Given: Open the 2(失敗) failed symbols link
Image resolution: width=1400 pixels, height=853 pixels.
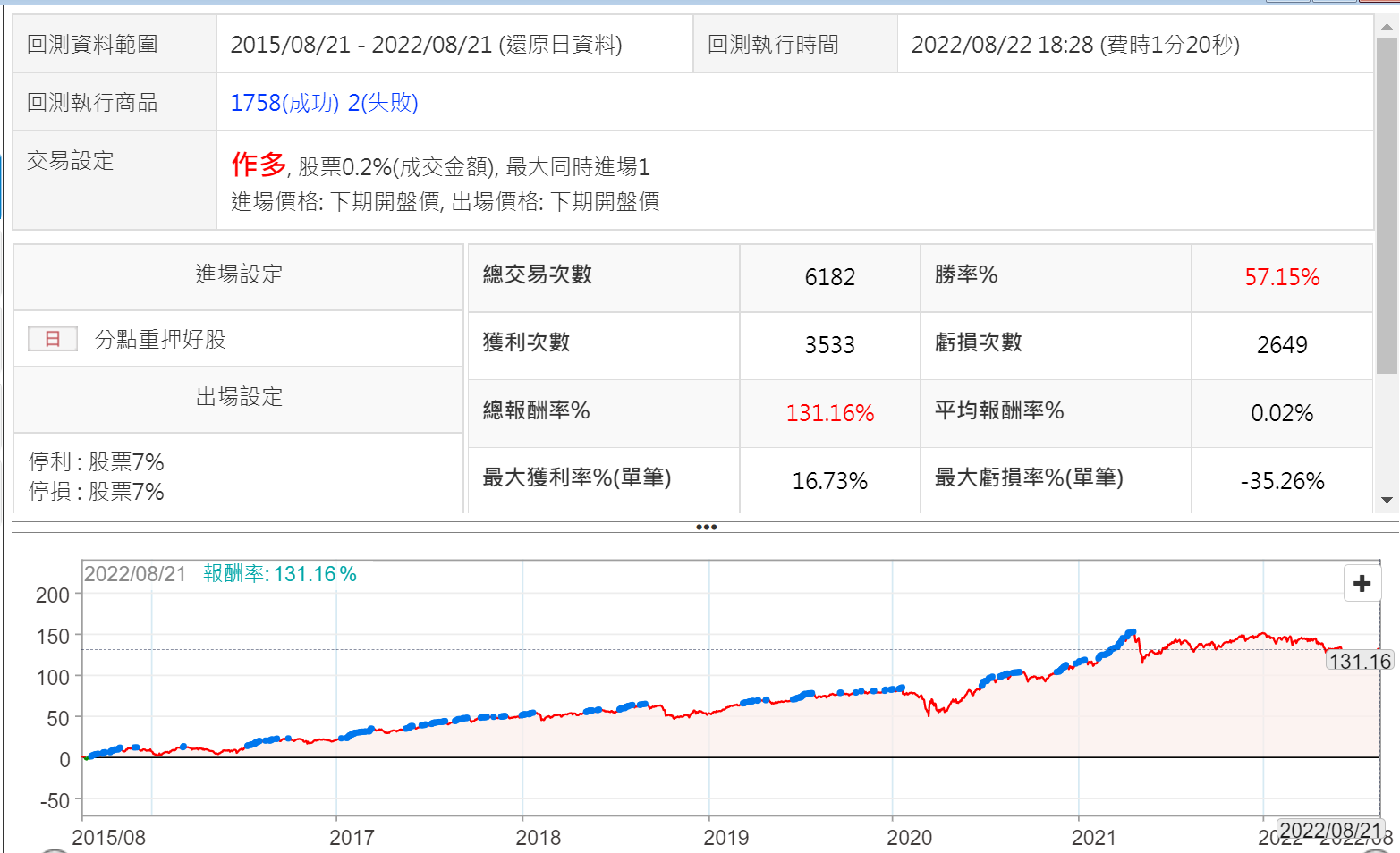Looking at the screenshot, I should click(x=383, y=103).
